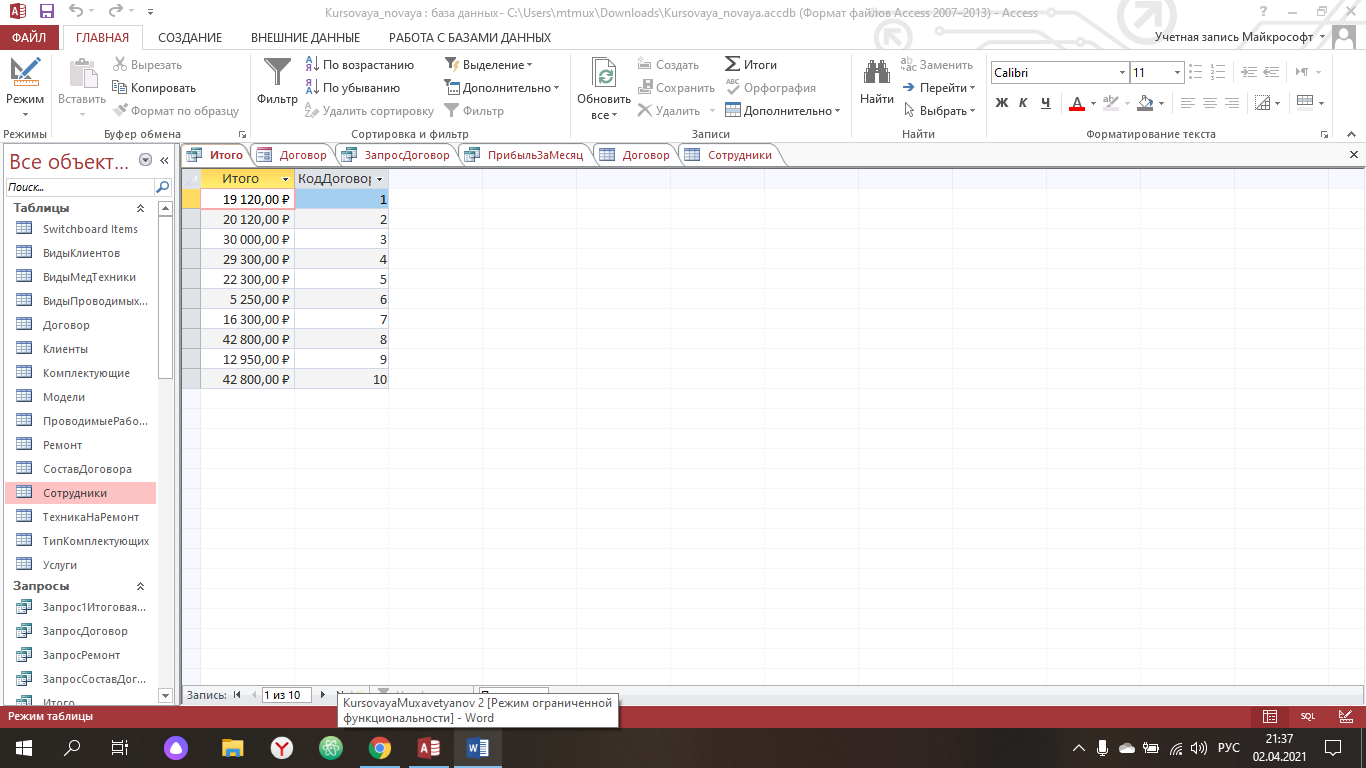Sort records По возрастанию
The height and width of the screenshot is (768, 1366).
(359, 65)
